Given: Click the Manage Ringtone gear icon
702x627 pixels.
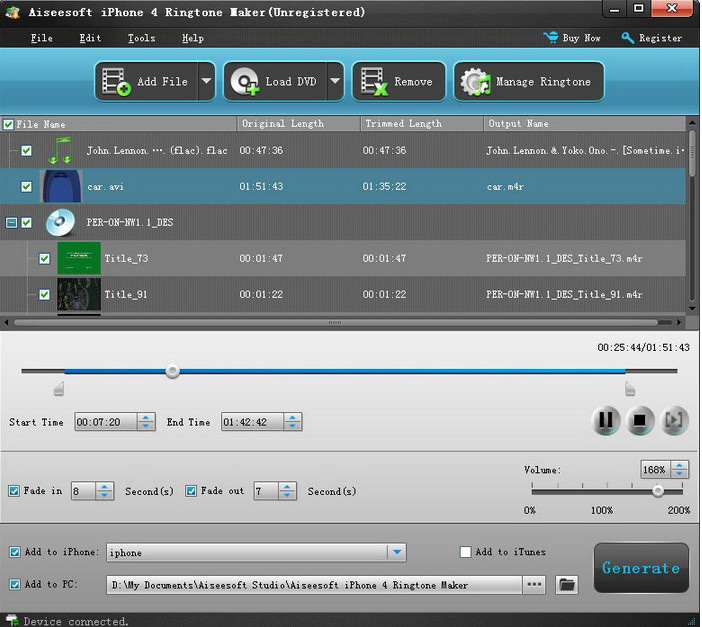Looking at the screenshot, I should (476, 82).
